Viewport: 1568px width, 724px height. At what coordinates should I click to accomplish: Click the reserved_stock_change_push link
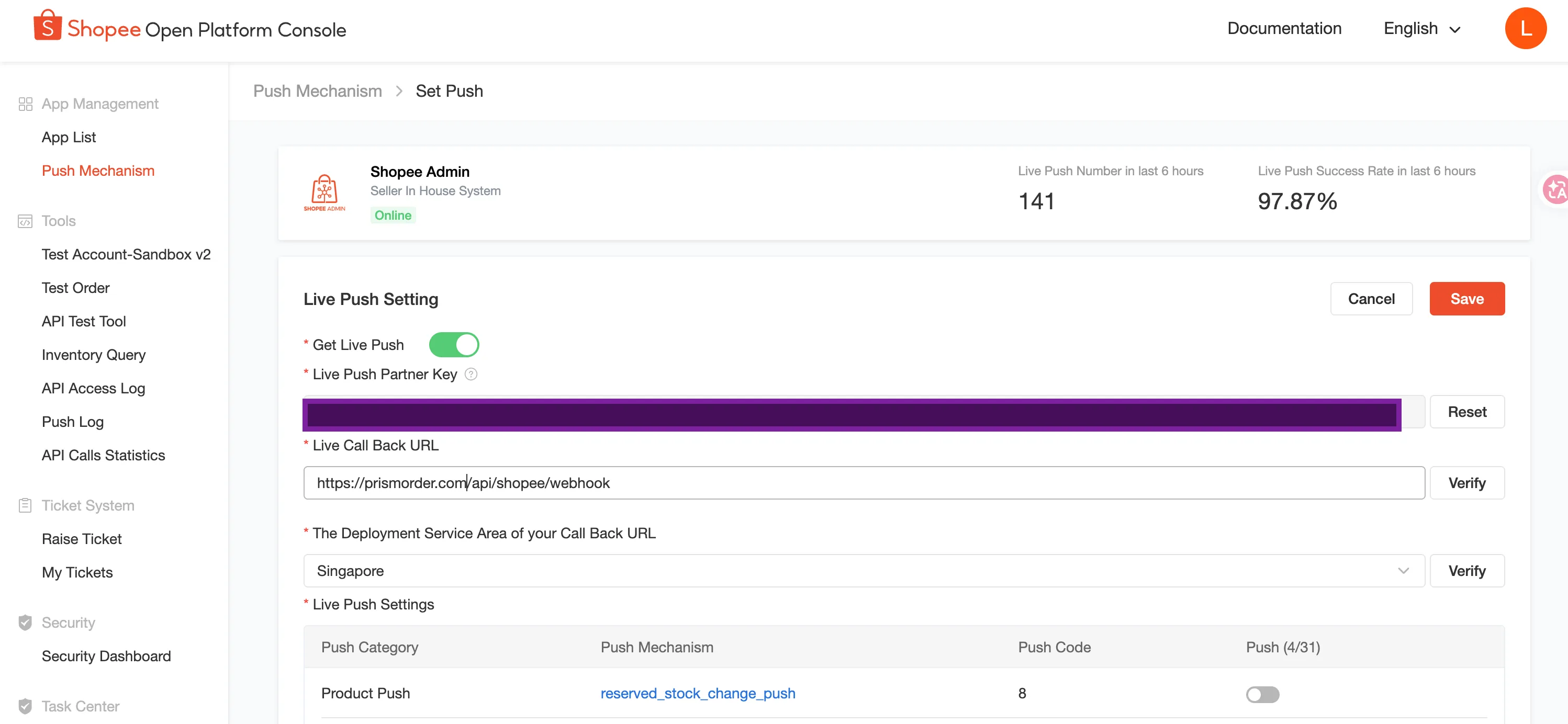point(698,694)
